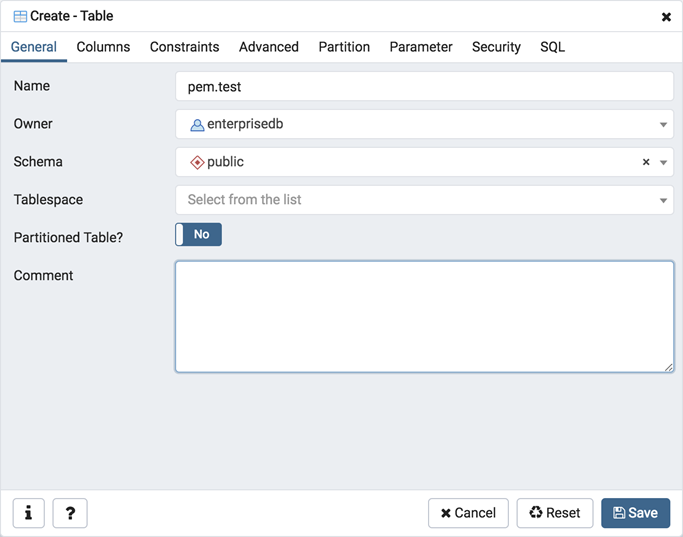
Task: Open the Advanced tab
Action: click(269, 47)
